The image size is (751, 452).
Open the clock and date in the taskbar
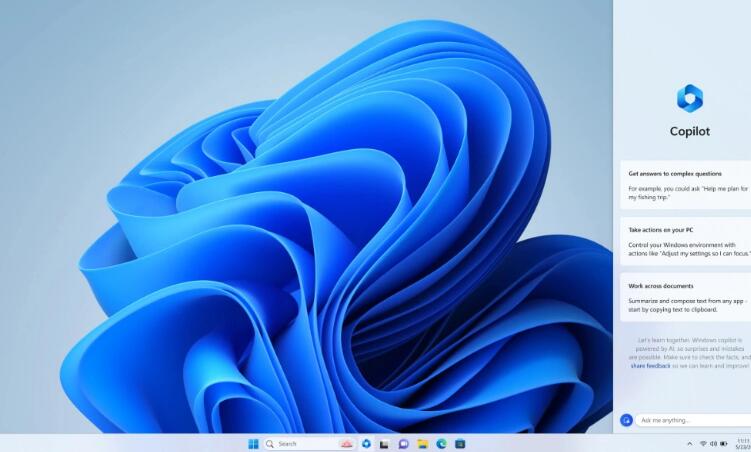tap(743, 443)
